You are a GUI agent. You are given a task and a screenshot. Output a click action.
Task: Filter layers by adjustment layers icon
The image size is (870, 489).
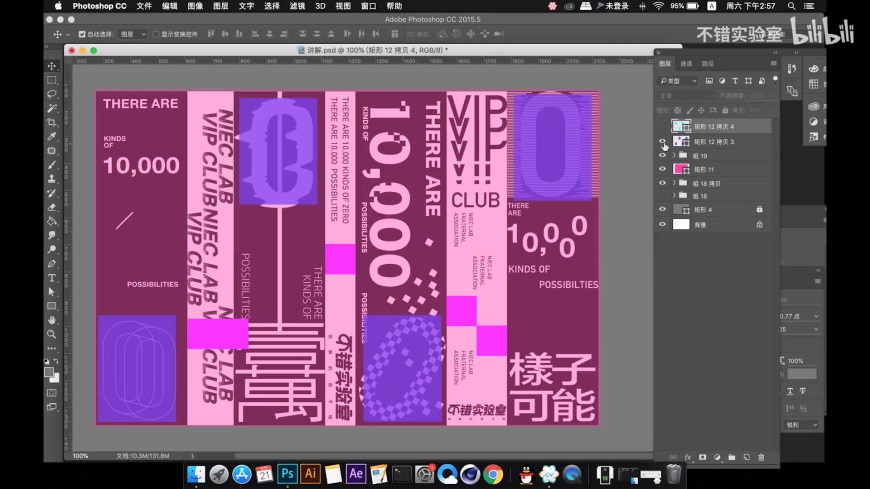point(722,81)
